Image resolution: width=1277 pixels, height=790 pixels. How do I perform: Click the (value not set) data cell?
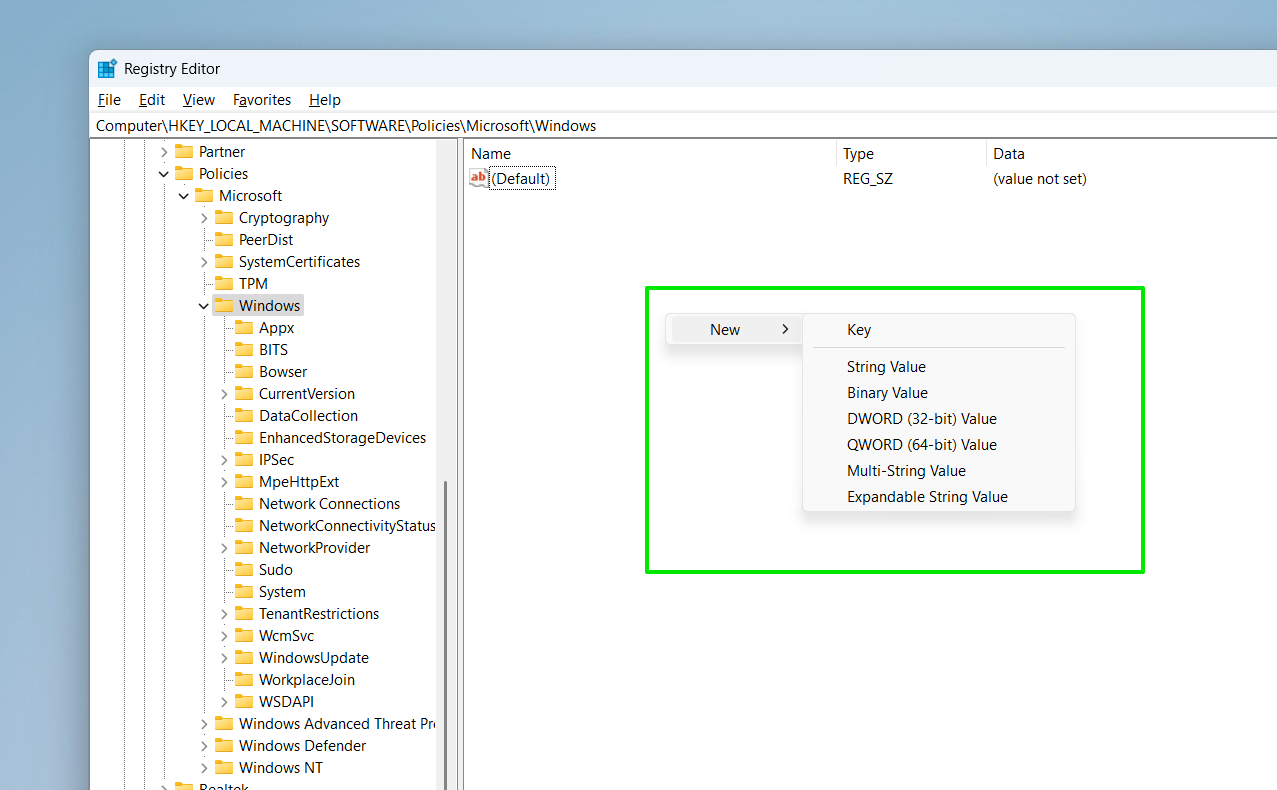[1040, 179]
